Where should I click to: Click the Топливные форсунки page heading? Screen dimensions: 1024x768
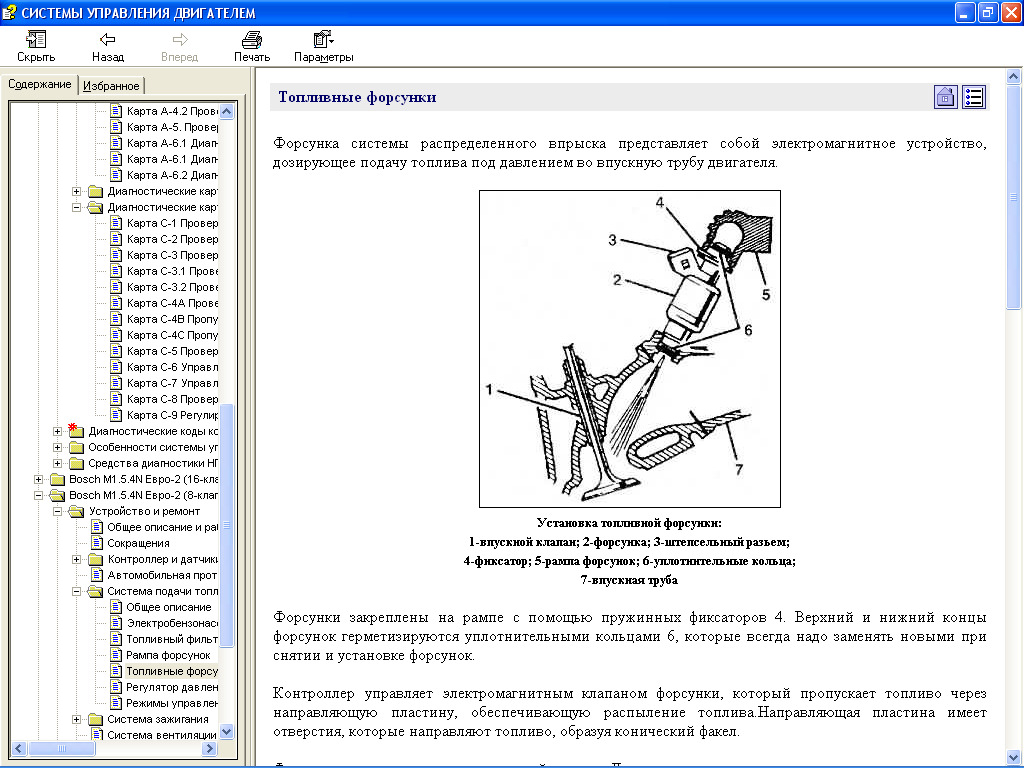click(x=357, y=97)
